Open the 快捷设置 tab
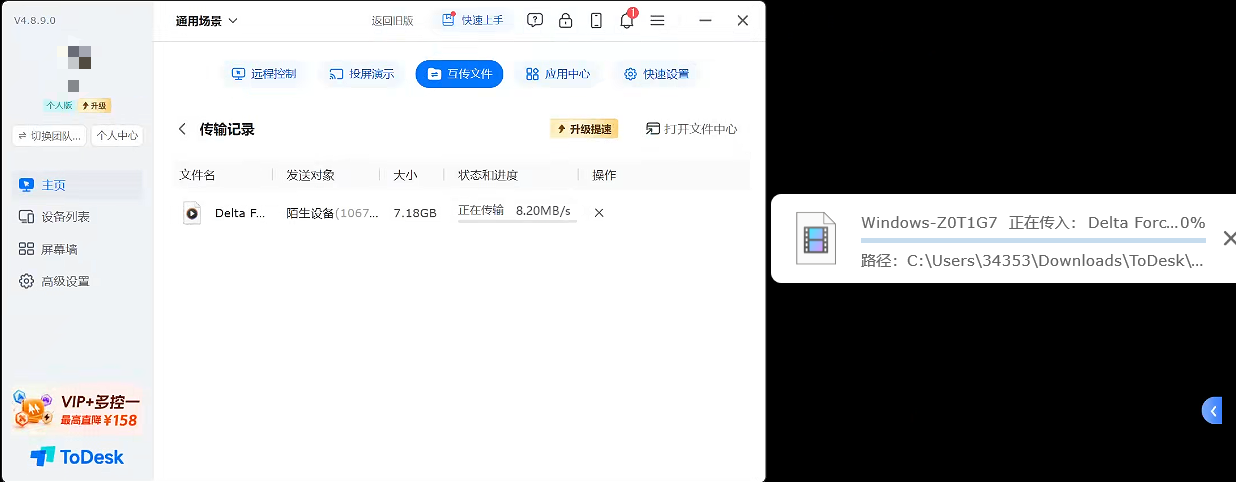This screenshot has height=482, width=1236. 657,74
